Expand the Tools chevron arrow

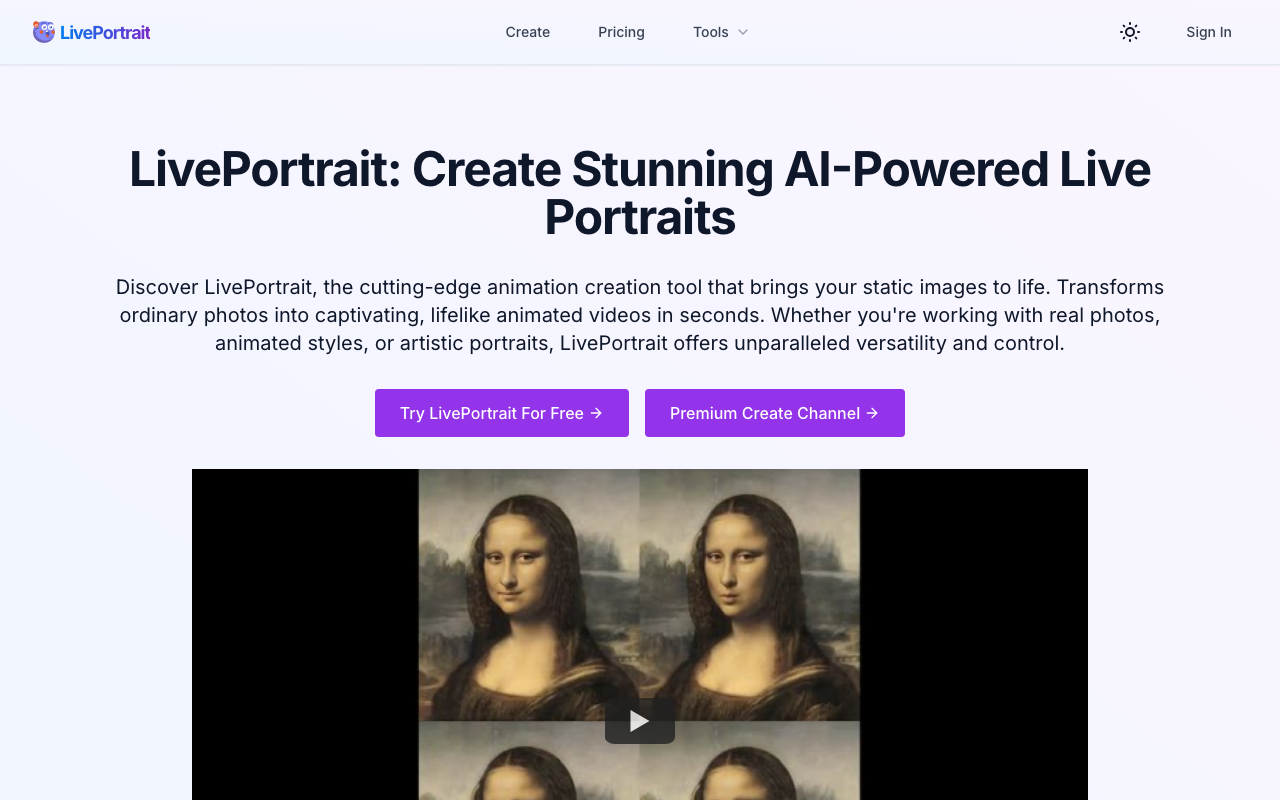[x=743, y=32]
